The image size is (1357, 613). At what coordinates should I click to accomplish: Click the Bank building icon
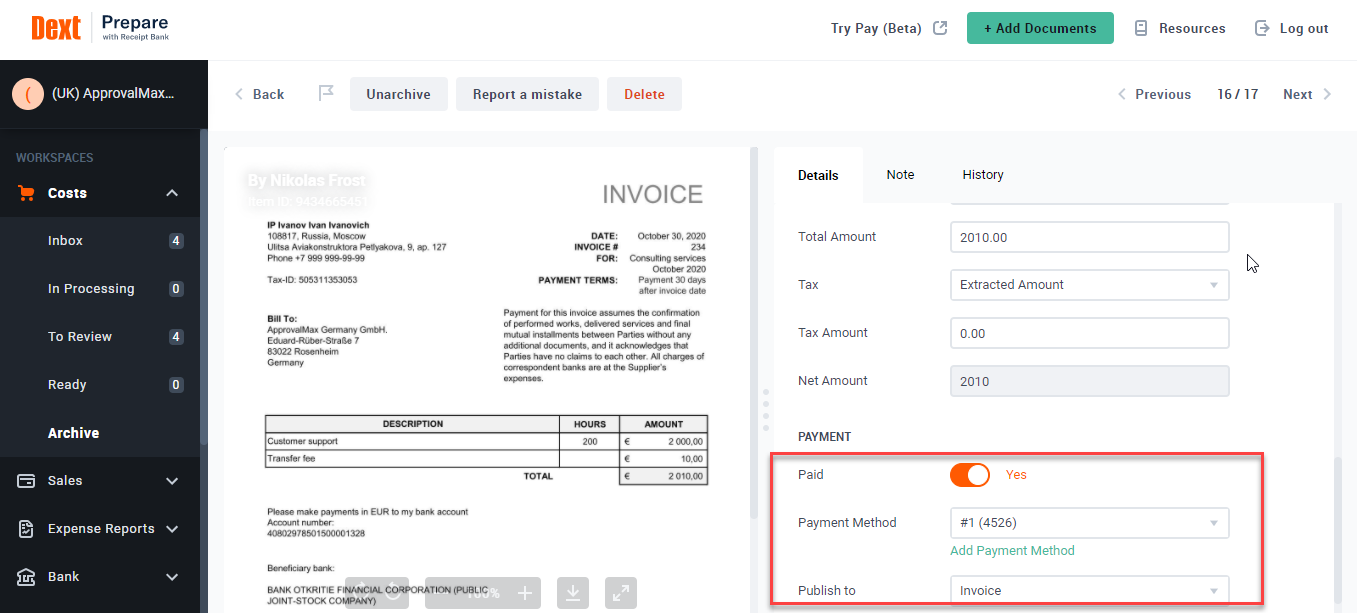[27, 577]
